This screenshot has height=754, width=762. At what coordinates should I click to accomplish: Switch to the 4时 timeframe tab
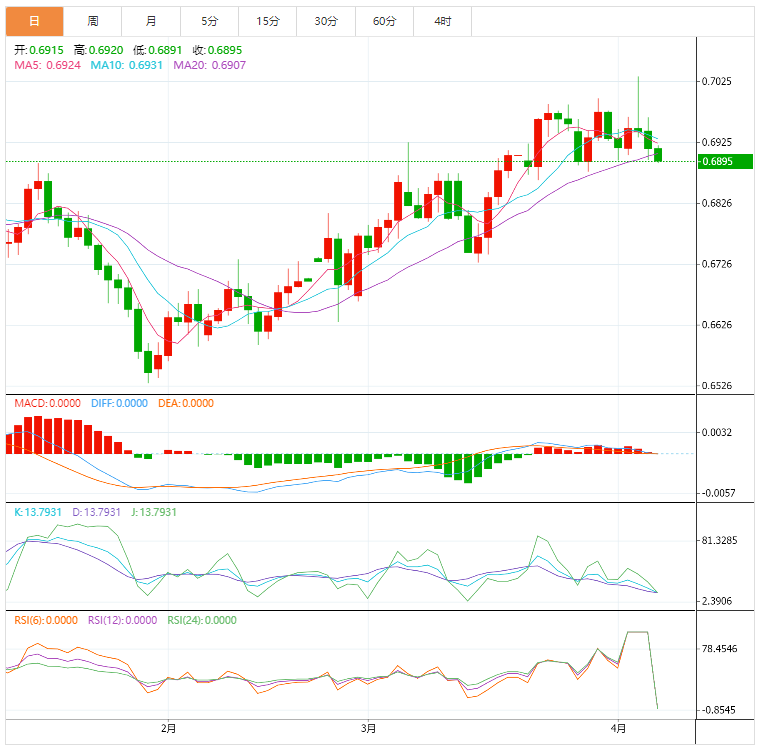(x=443, y=21)
